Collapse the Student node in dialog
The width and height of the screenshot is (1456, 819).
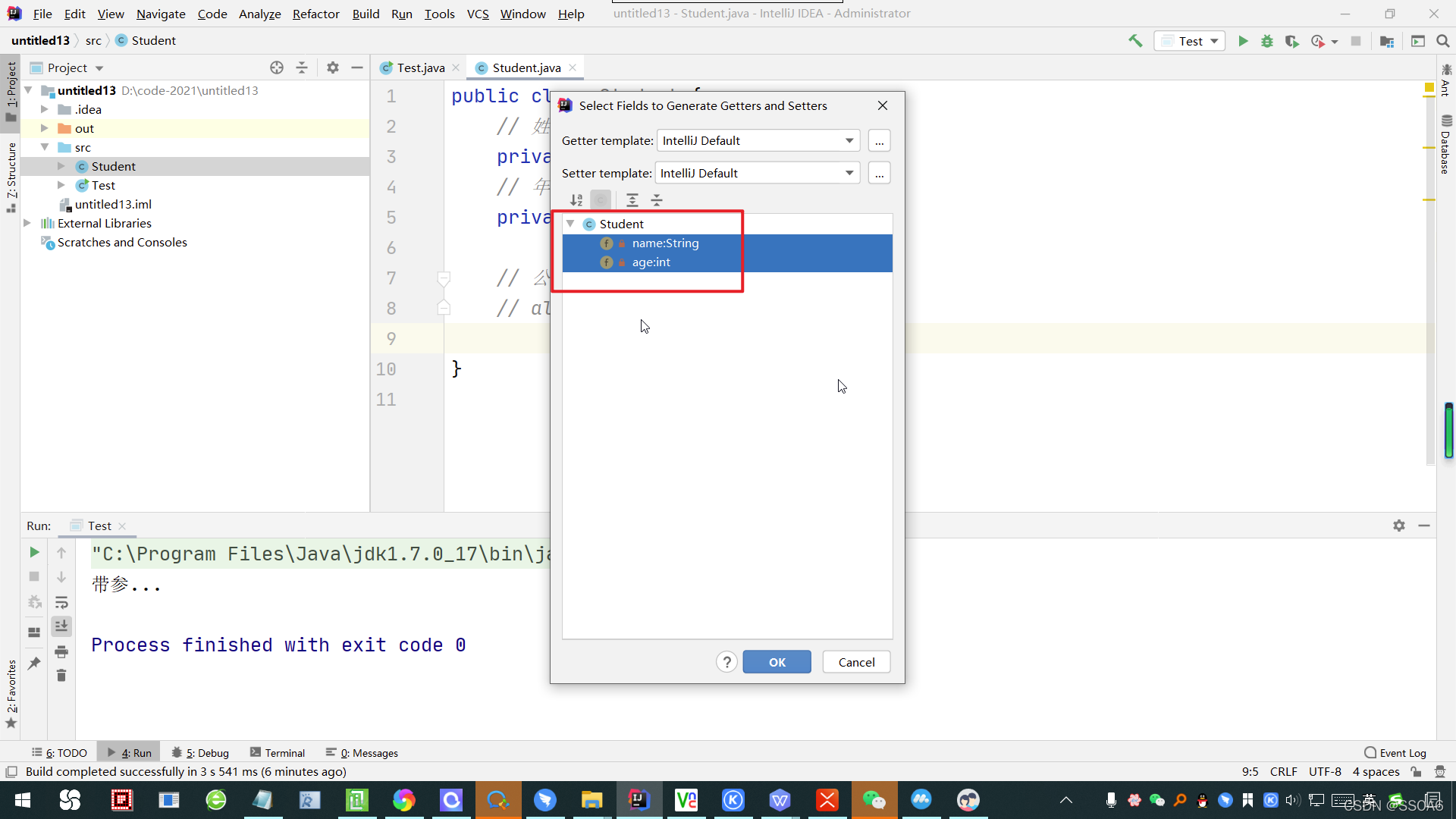570,224
